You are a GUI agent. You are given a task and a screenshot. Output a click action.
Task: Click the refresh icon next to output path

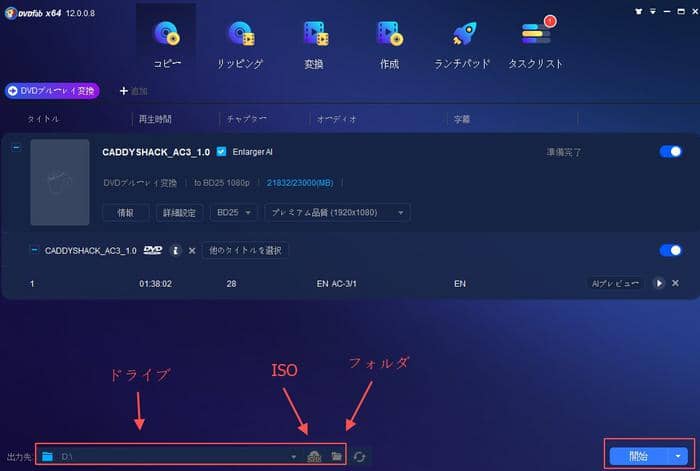359,457
